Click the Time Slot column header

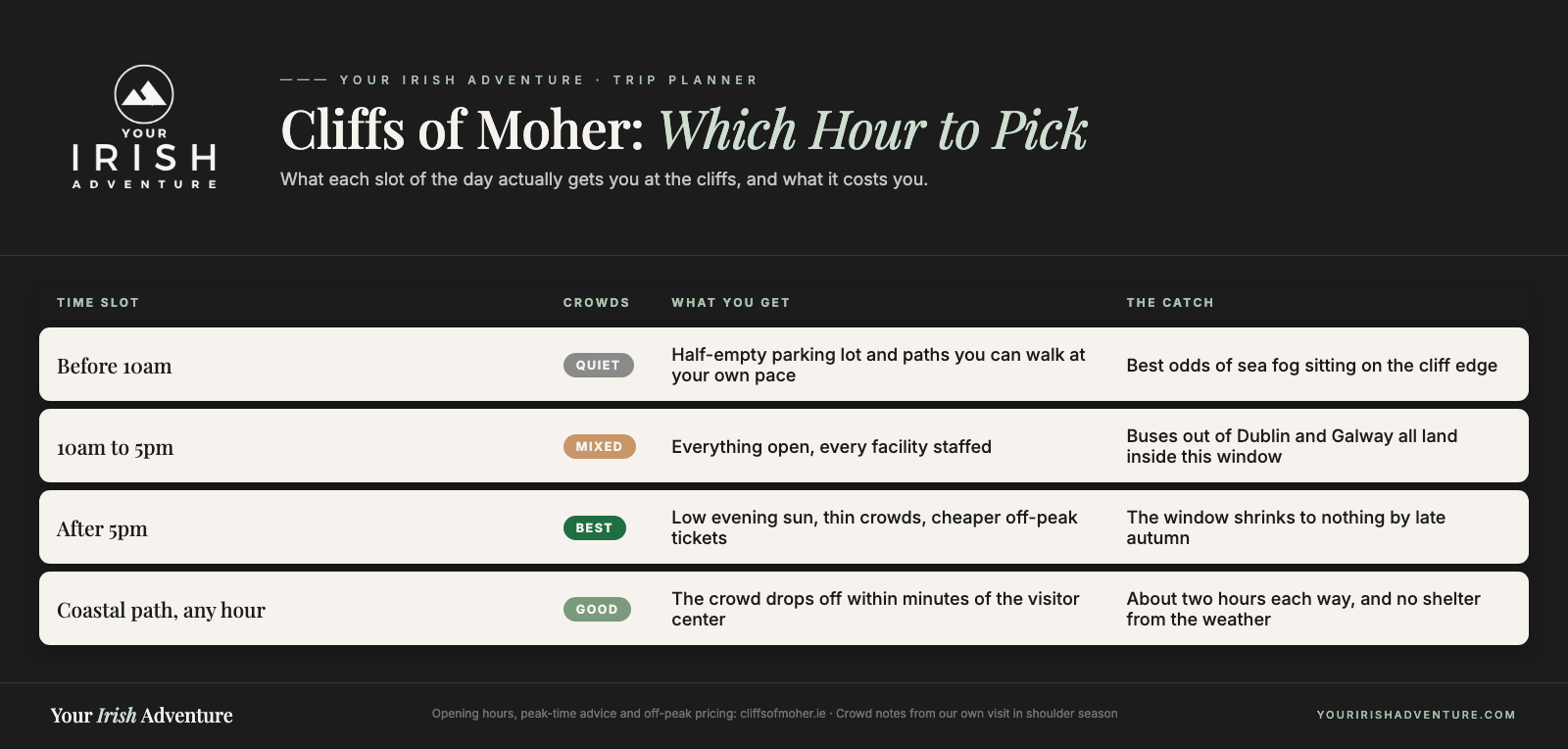click(x=98, y=303)
